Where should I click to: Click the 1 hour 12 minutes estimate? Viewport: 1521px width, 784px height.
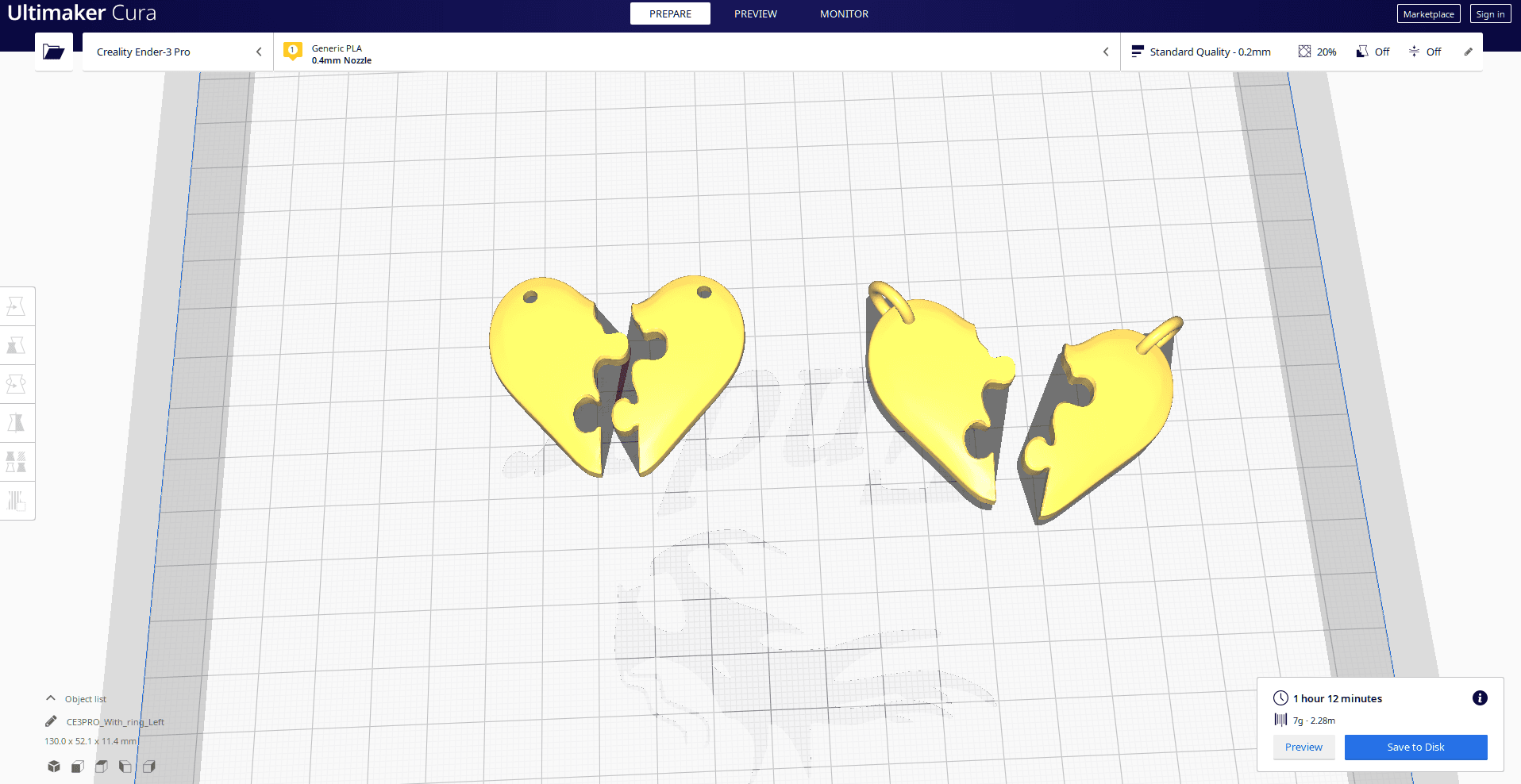click(1338, 698)
